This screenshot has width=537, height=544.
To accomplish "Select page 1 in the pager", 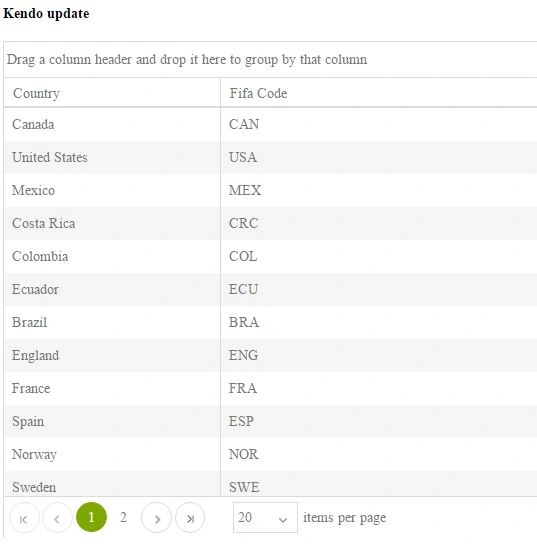I will click(91, 517).
